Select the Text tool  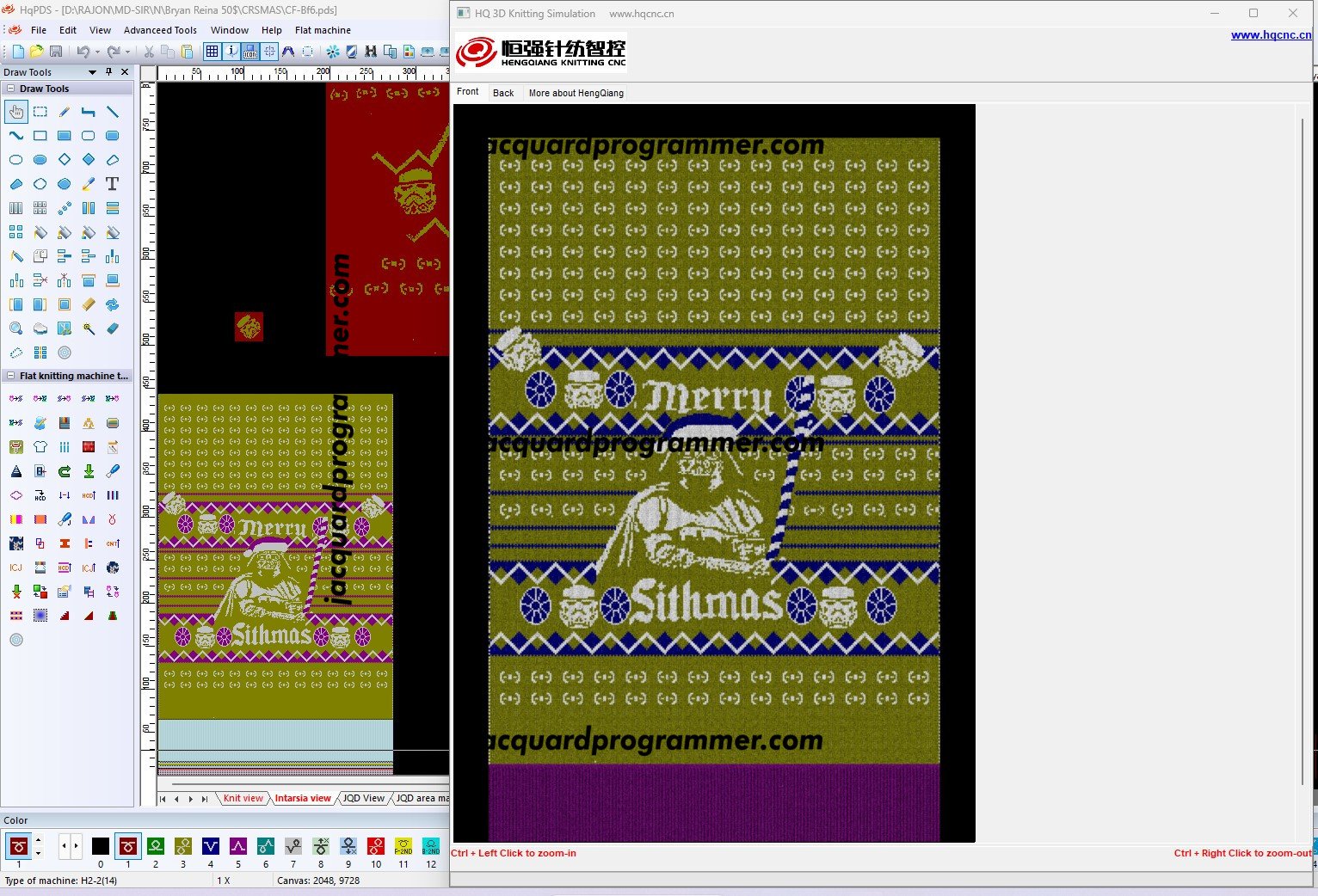(x=112, y=184)
